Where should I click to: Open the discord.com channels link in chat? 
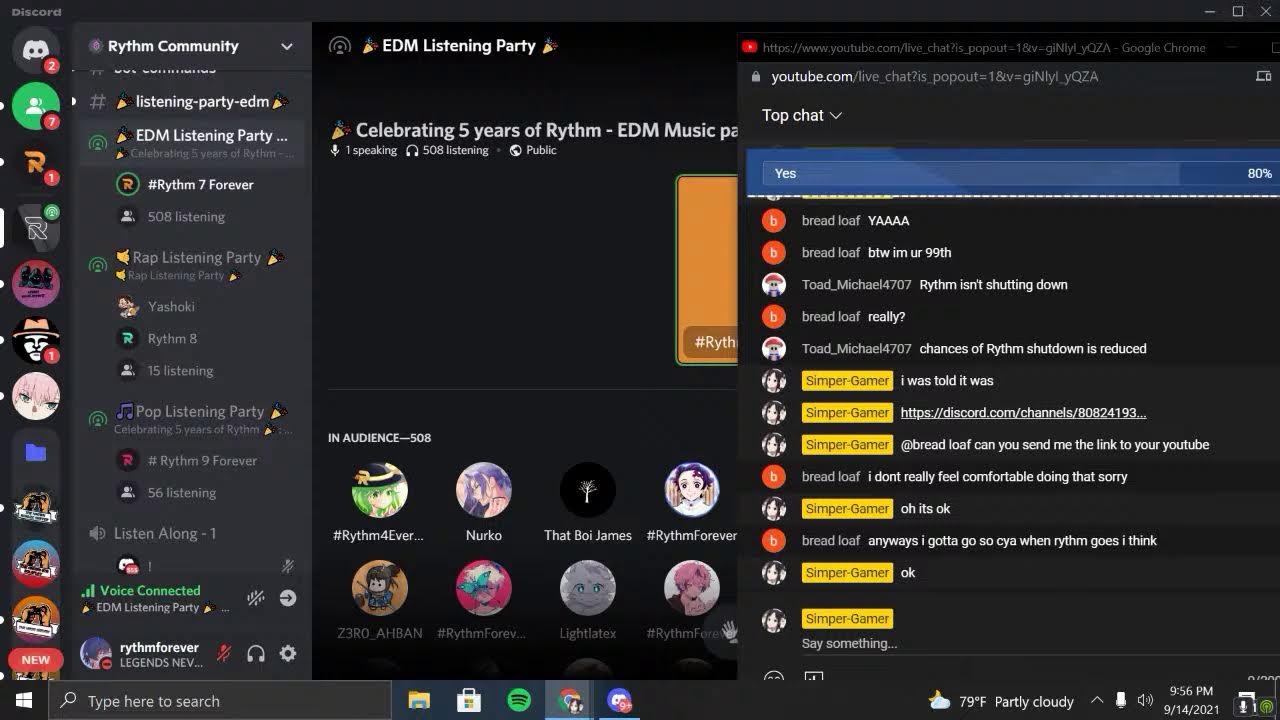1023,412
